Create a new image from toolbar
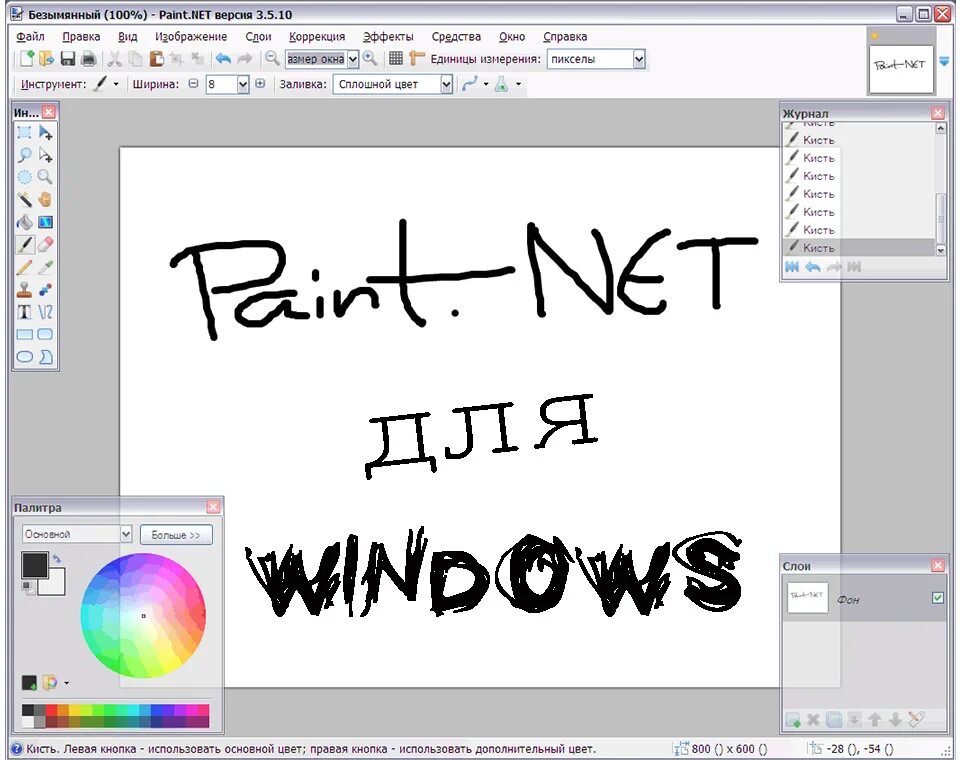Image resolution: width=960 pixels, height=760 pixels. tap(26, 59)
